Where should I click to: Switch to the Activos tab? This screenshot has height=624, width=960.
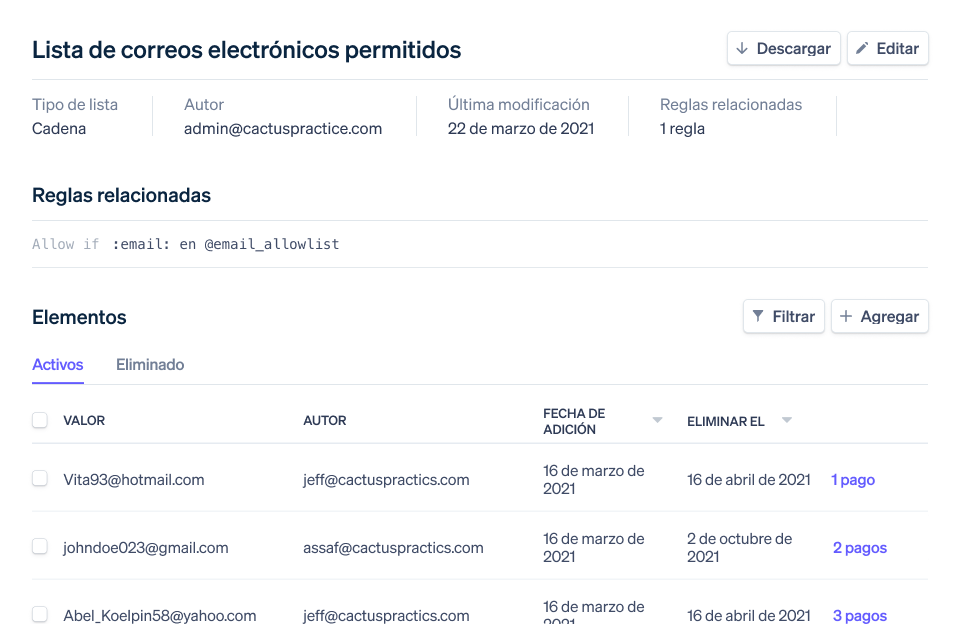[x=58, y=364]
